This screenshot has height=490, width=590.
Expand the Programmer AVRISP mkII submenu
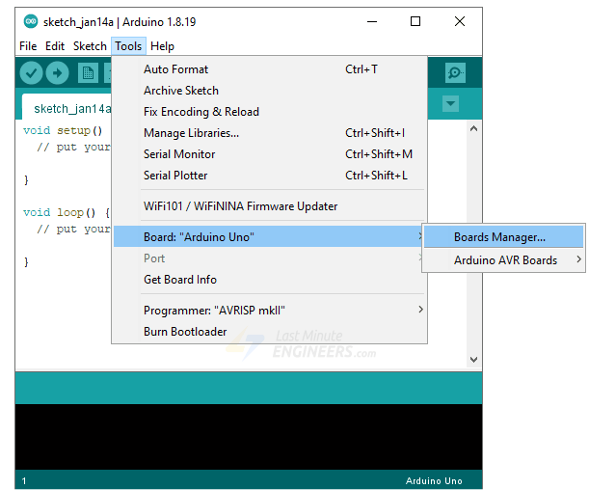(x=269, y=310)
